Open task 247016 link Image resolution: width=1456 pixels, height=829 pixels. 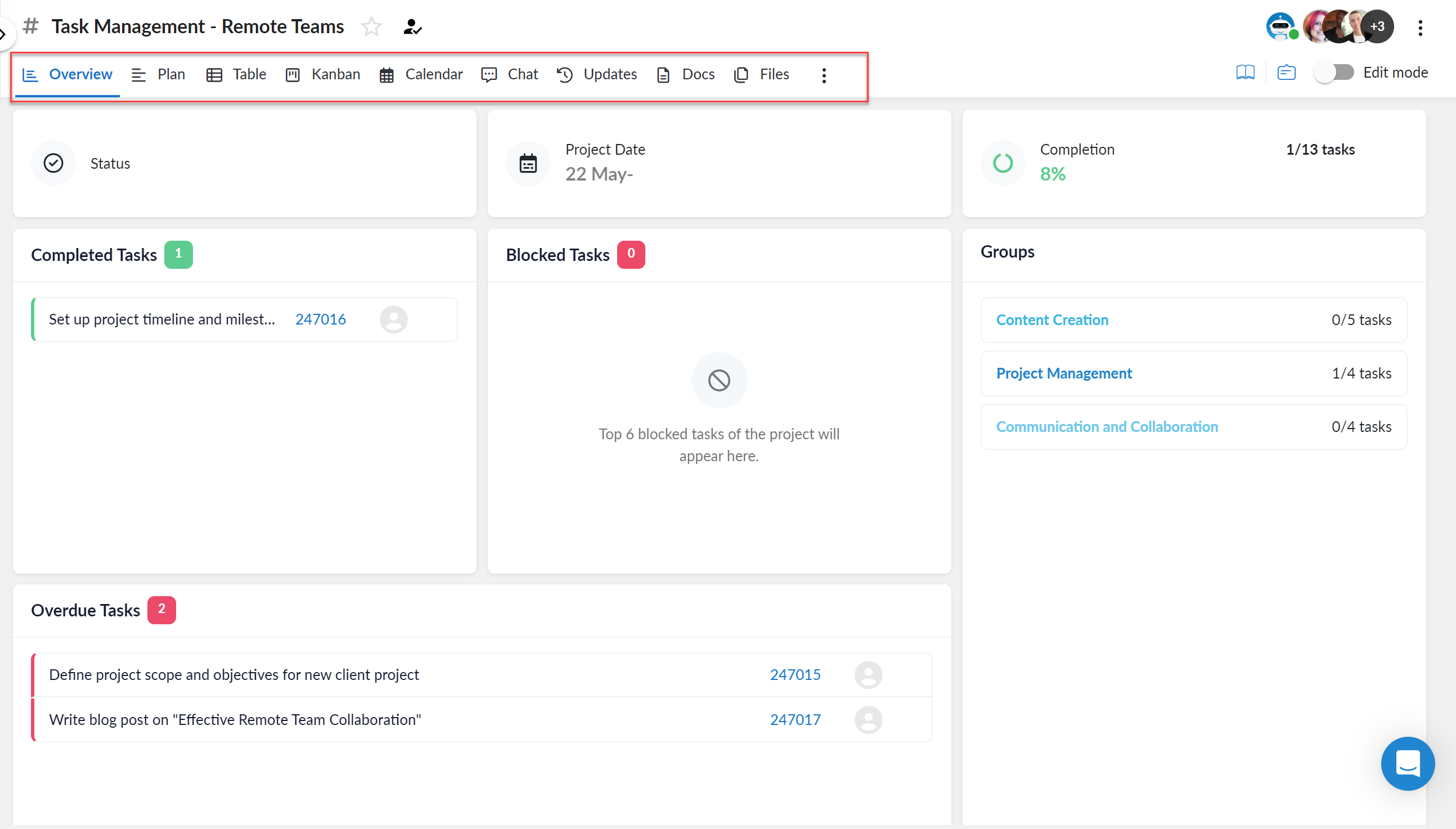tap(321, 319)
